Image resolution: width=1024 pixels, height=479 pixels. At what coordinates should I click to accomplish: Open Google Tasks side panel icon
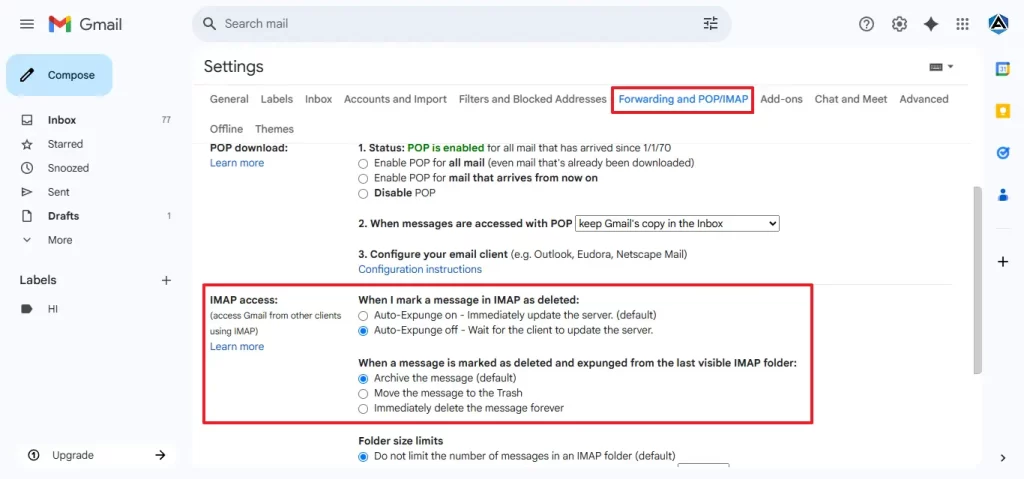1003,152
